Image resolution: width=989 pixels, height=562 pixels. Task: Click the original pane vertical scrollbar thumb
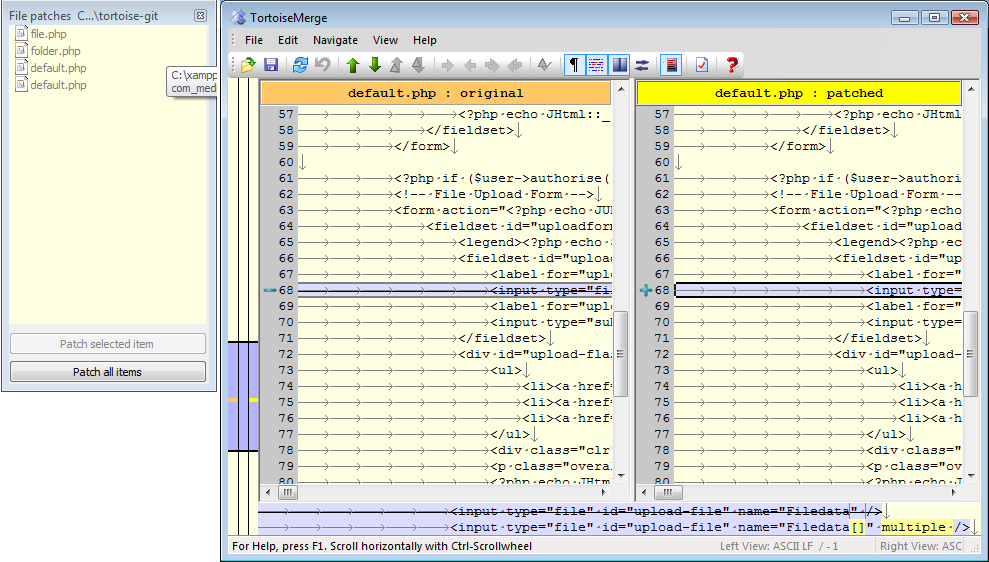621,354
